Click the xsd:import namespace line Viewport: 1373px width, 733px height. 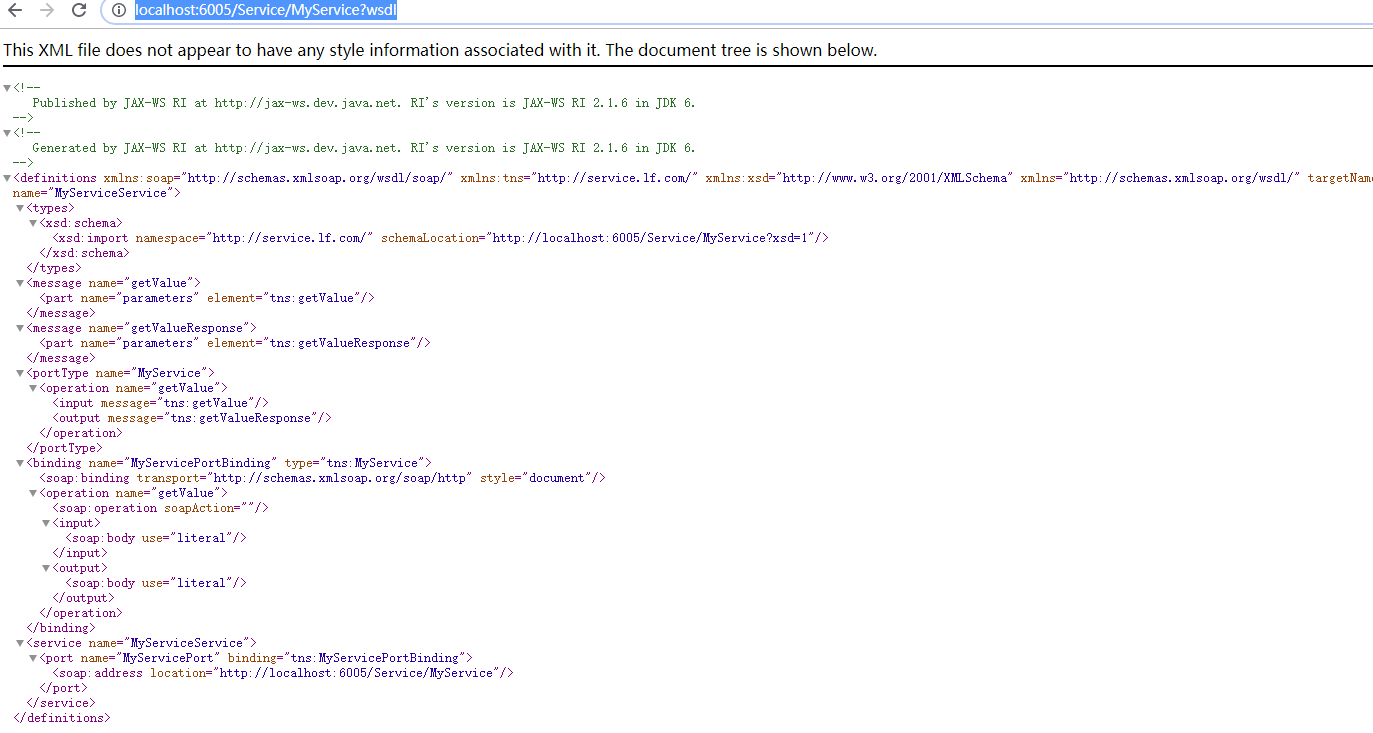440,238
